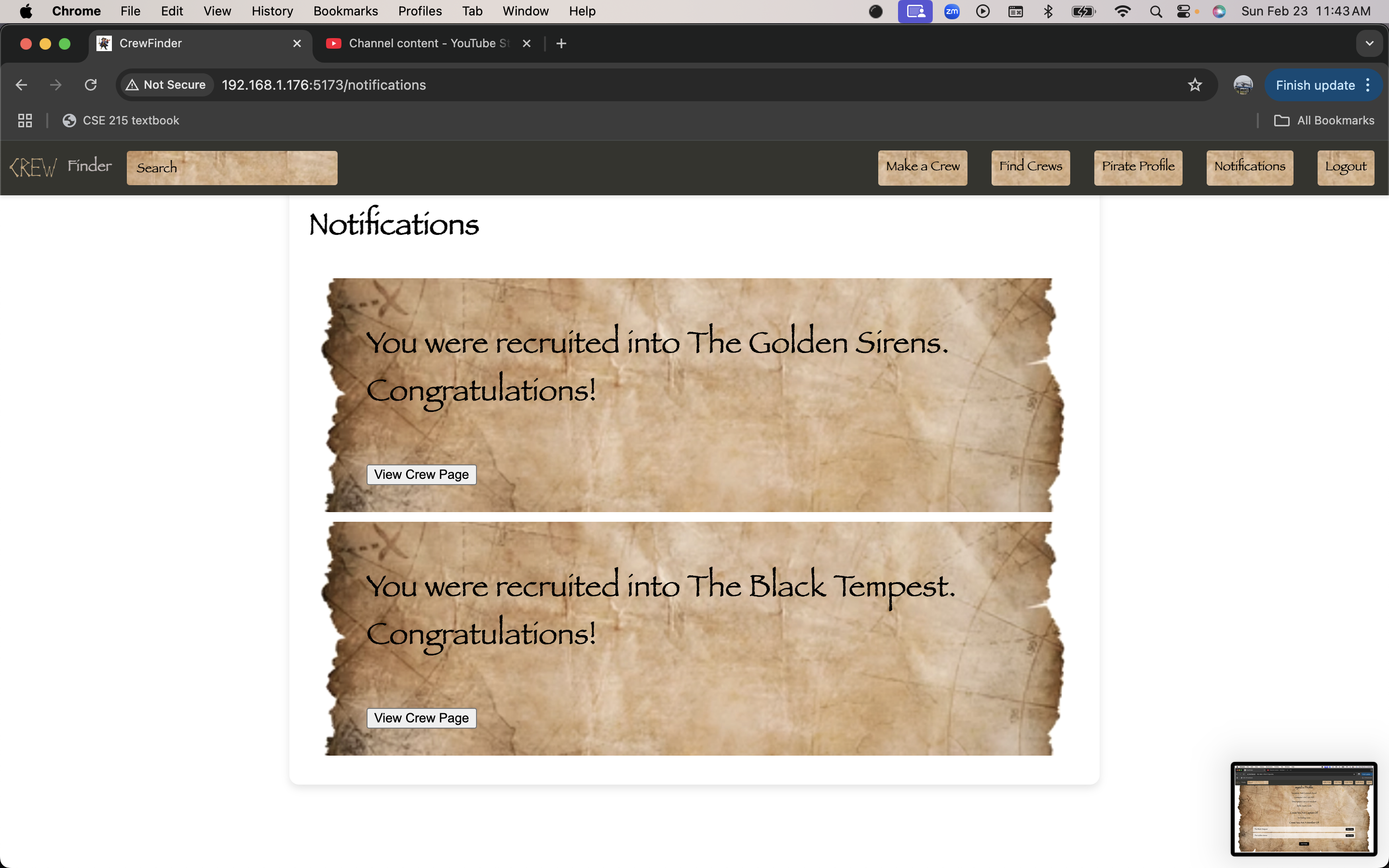
Task: View Crew Page for Golden Sirens
Action: click(422, 475)
